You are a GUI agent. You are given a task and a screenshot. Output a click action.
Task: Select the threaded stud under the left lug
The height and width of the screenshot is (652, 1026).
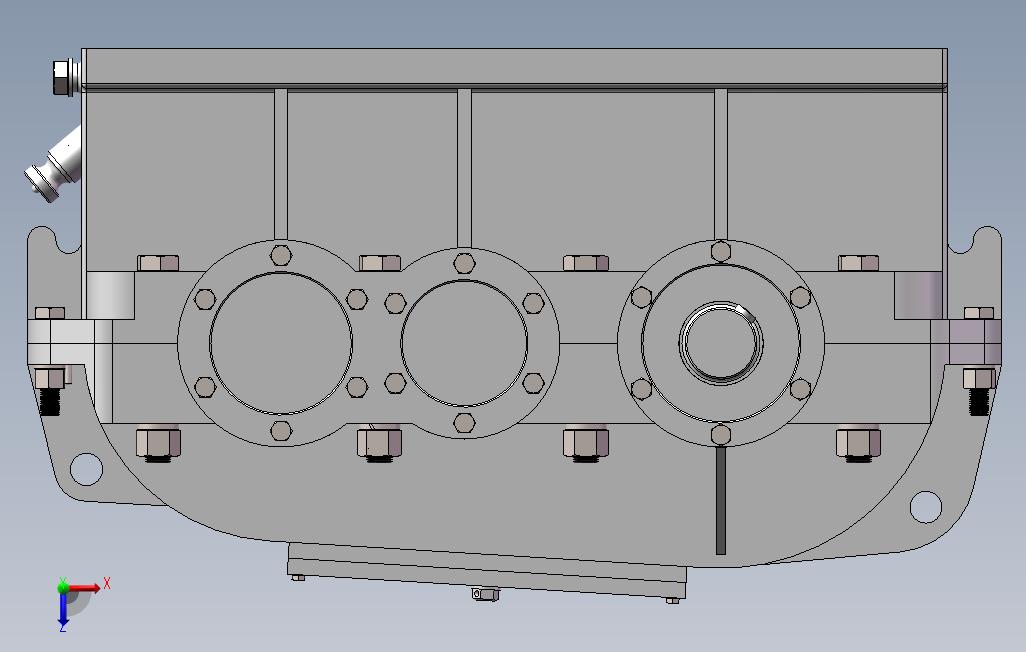[x=50, y=401]
